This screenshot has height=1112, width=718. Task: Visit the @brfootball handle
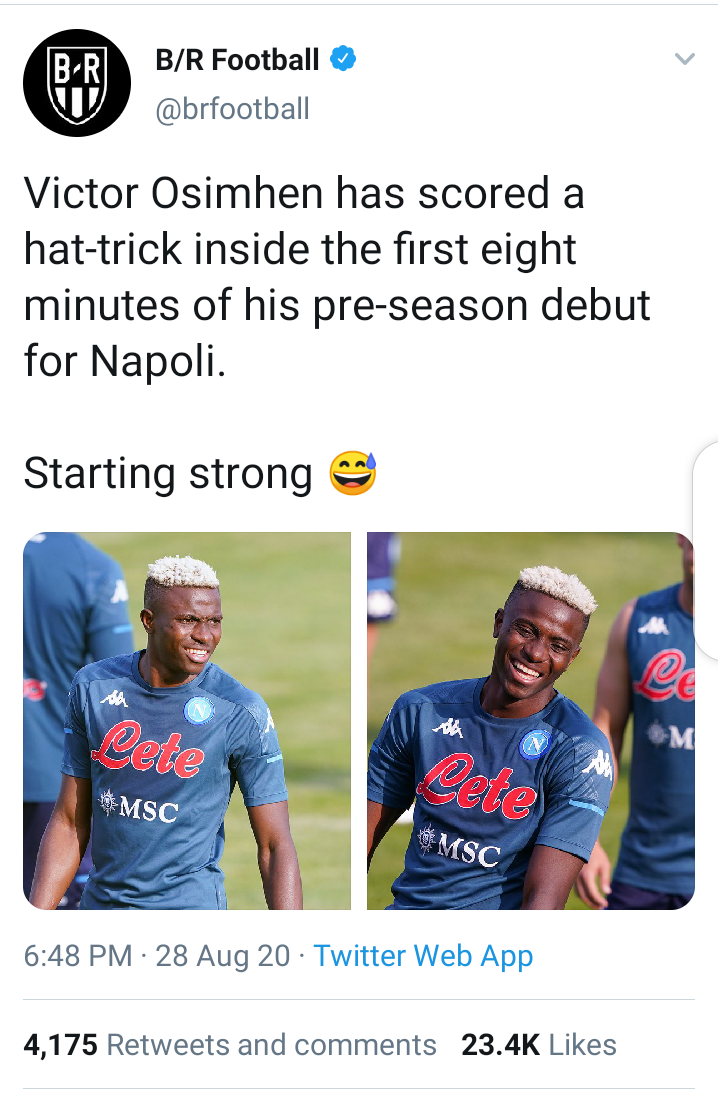[x=233, y=109]
